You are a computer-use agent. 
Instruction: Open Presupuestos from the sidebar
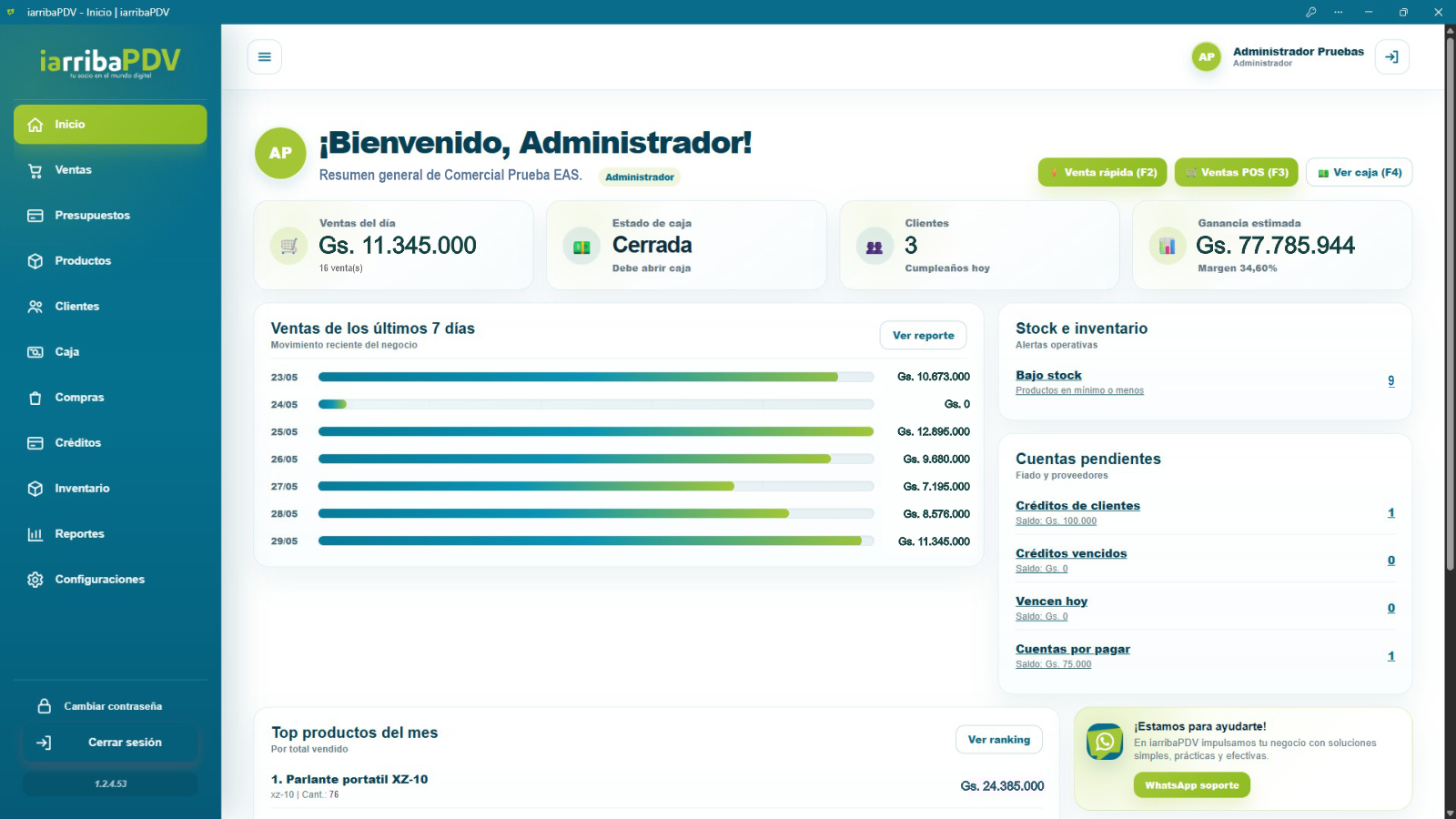[x=110, y=216]
